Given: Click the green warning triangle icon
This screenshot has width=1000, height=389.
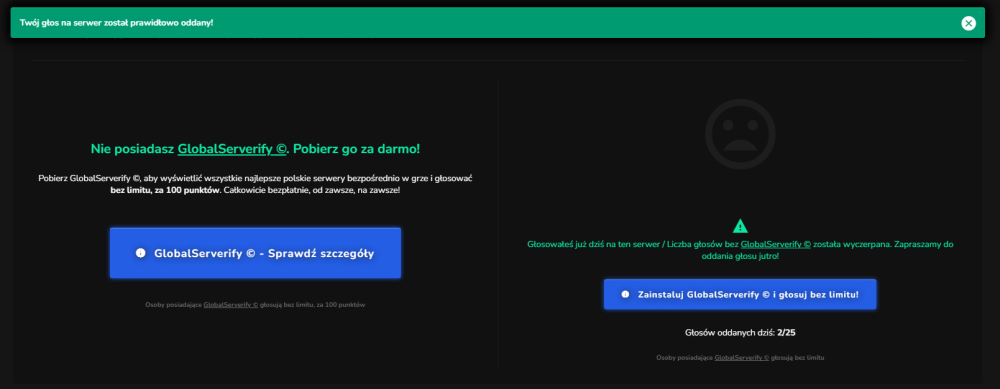Looking at the screenshot, I should click(740, 226).
